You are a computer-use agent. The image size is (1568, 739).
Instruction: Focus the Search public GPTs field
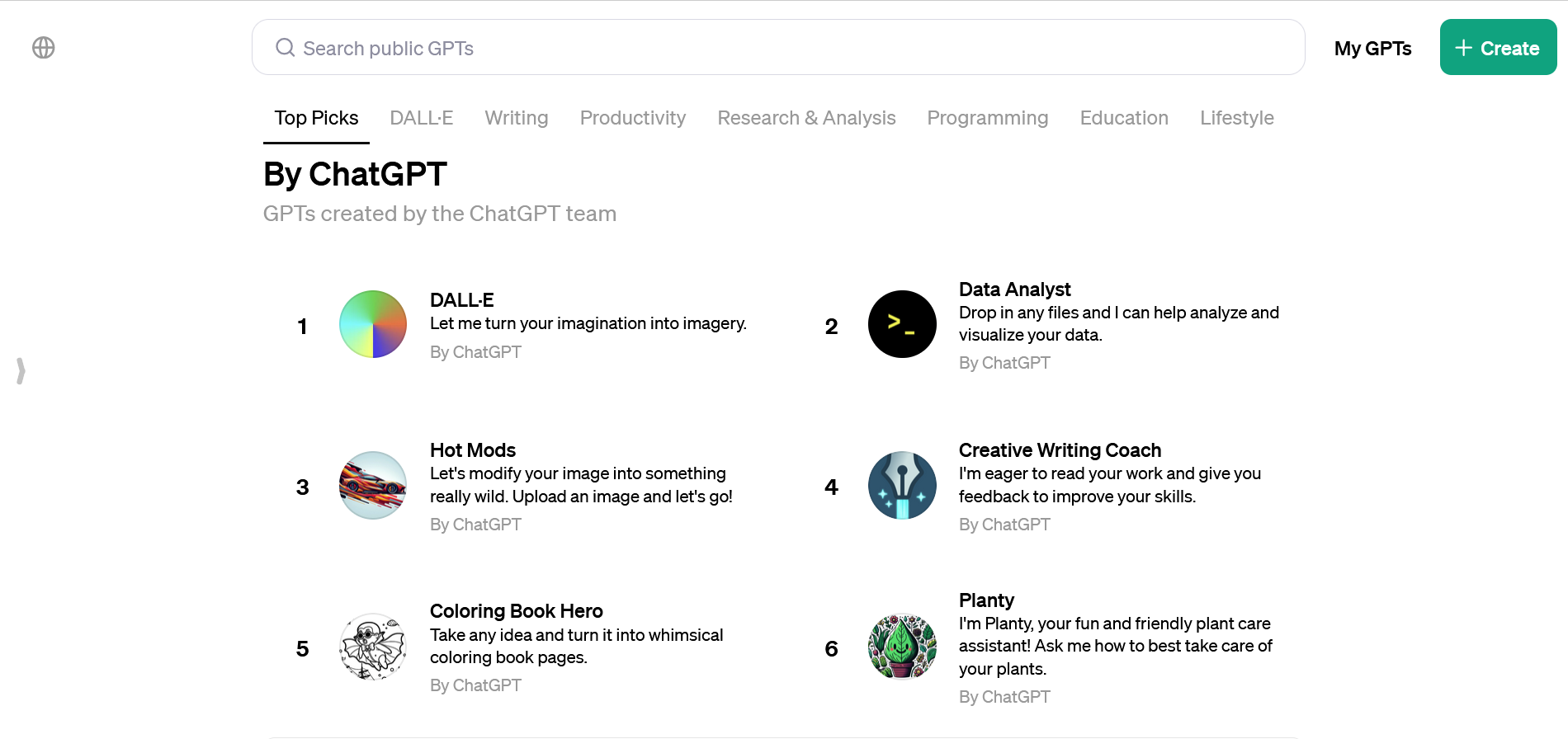[x=778, y=47]
